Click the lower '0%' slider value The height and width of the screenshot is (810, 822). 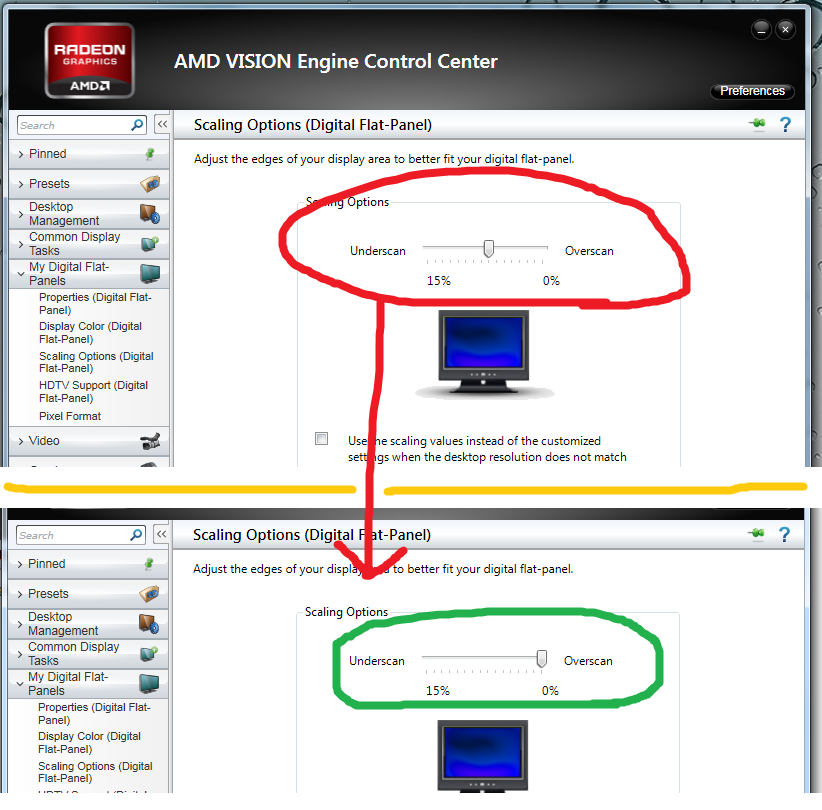(x=550, y=691)
